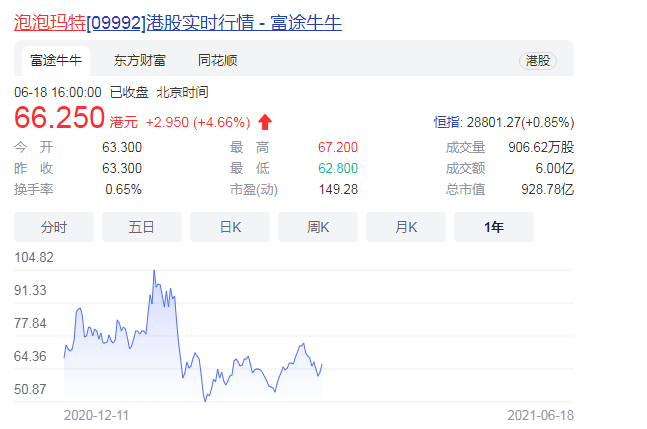This screenshot has height=429, width=647.
Task: Select the 1年 one-year chart
Action: click(494, 227)
